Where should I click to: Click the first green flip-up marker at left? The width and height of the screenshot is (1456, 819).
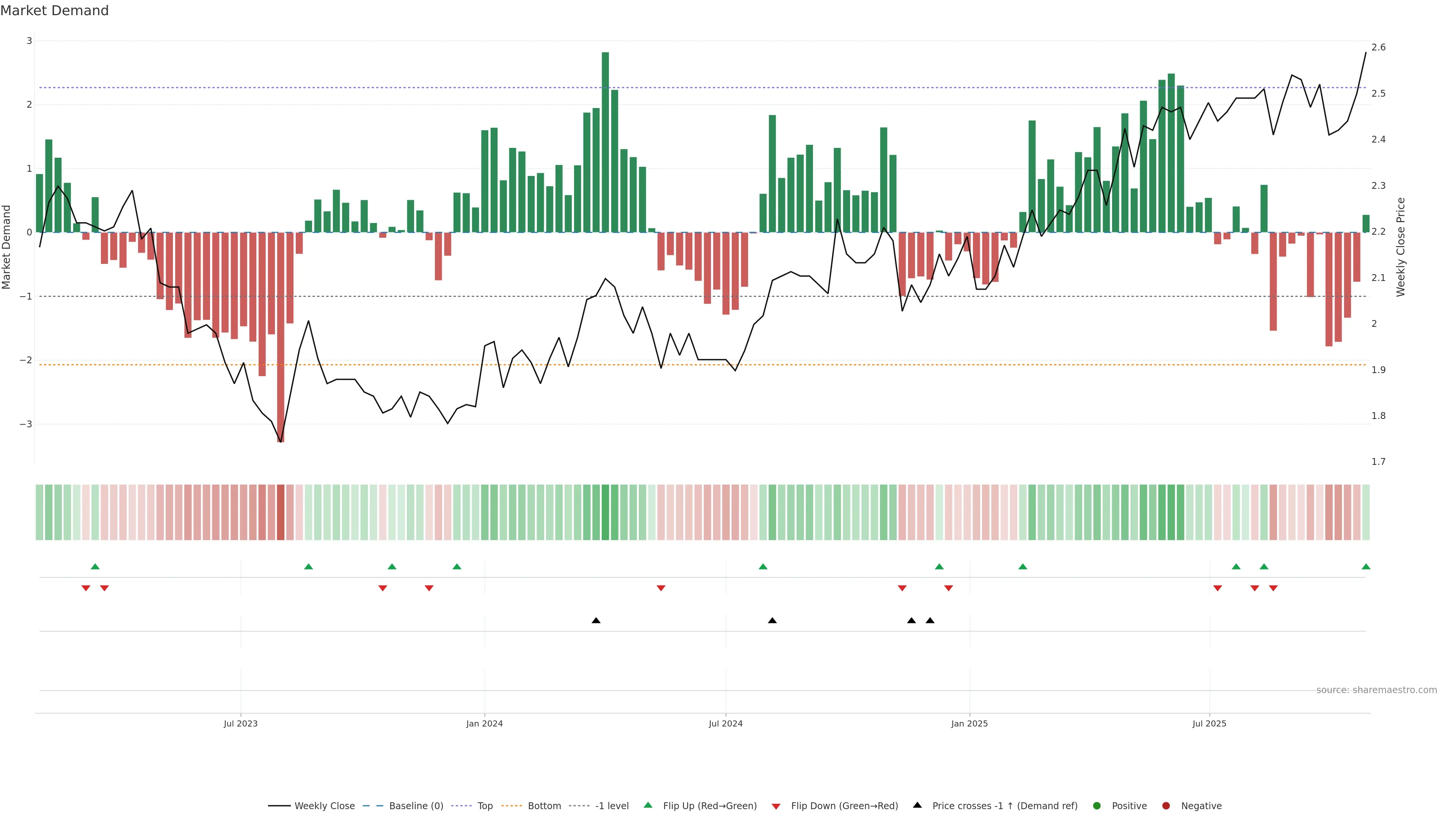(95, 567)
